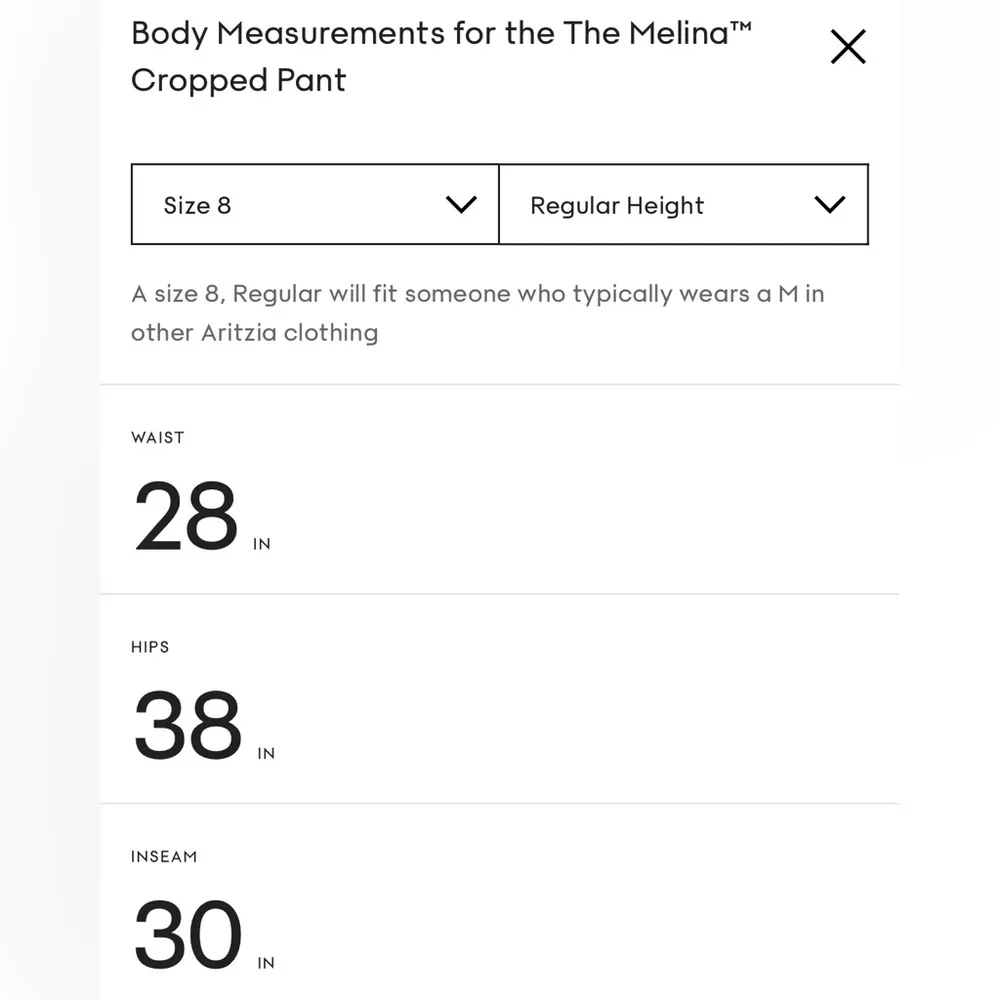This screenshot has height=1000, width=1000.
Task: Click the IN unit beside 38
Action: click(266, 754)
